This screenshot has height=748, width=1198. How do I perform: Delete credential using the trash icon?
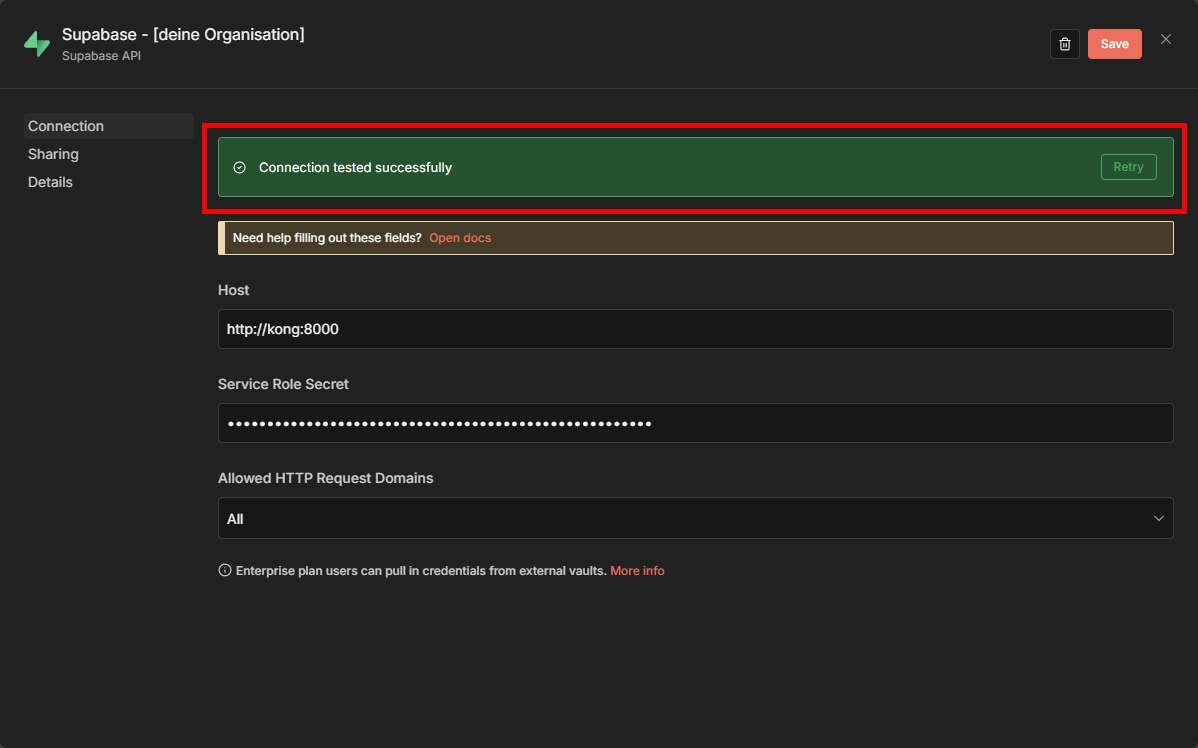tap(1065, 44)
